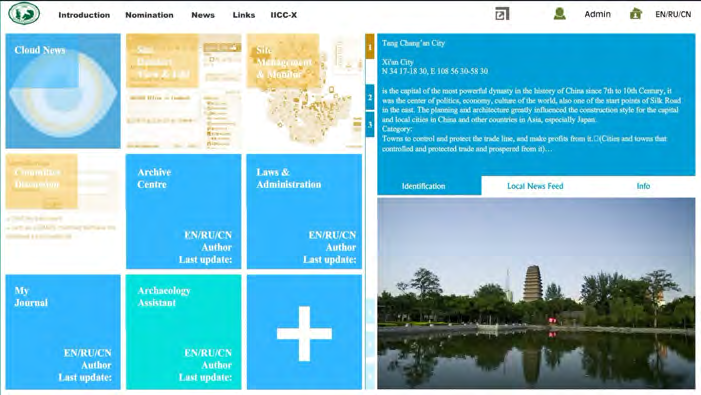Open the external link window icon
The width and height of the screenshot is (701, 395).
pyautogui.click(x=502, y=14)
